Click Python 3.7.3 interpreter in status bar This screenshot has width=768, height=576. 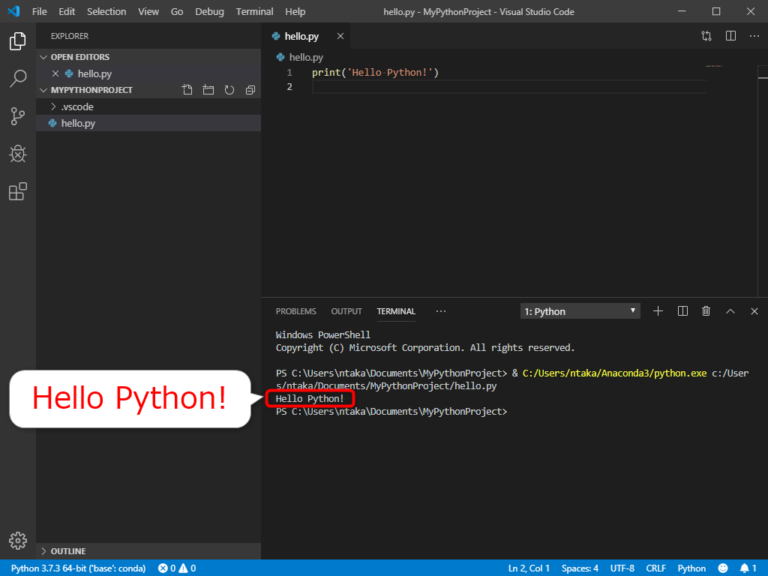77,568
